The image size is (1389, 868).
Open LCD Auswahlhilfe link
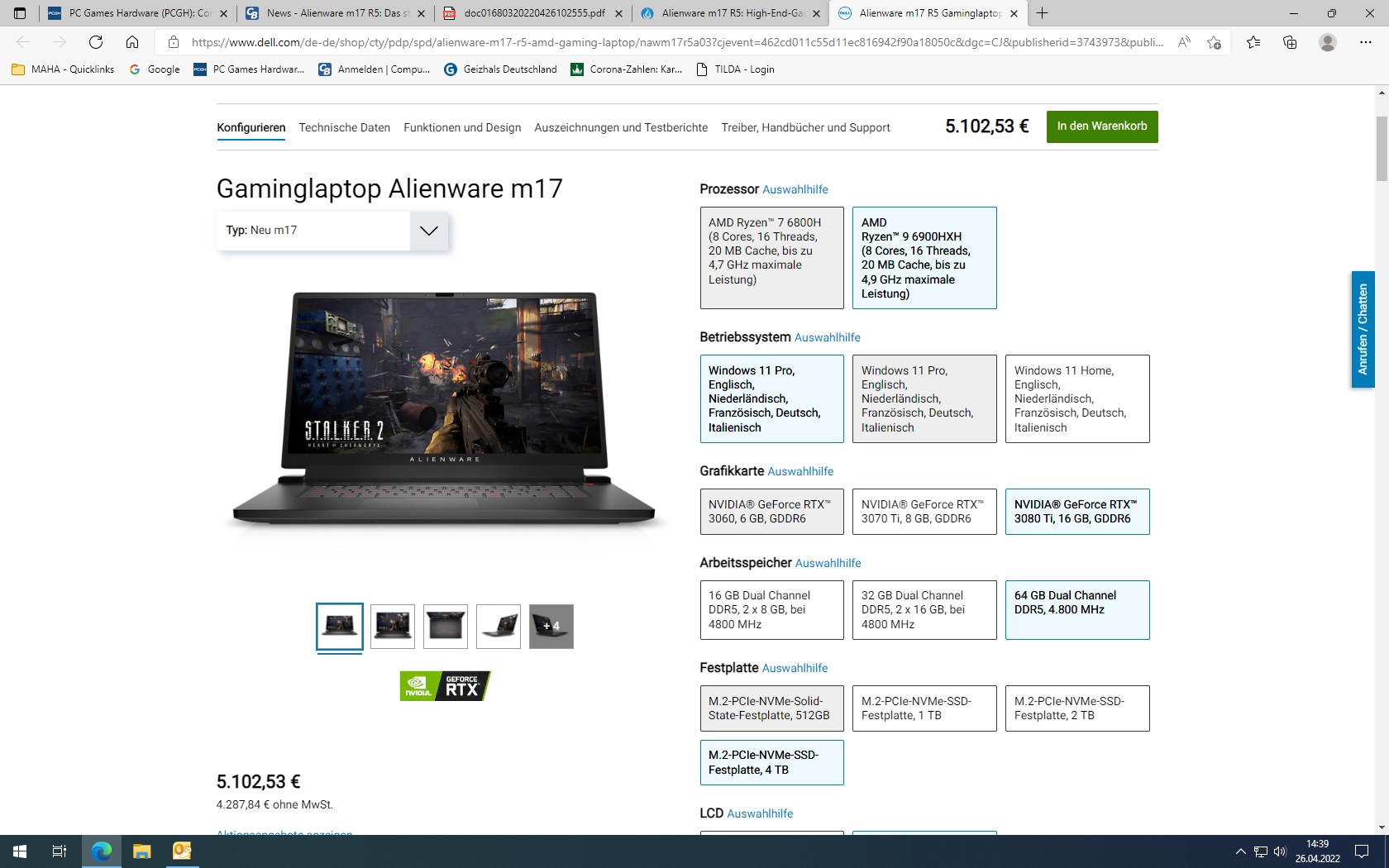(x=760, y=813)
